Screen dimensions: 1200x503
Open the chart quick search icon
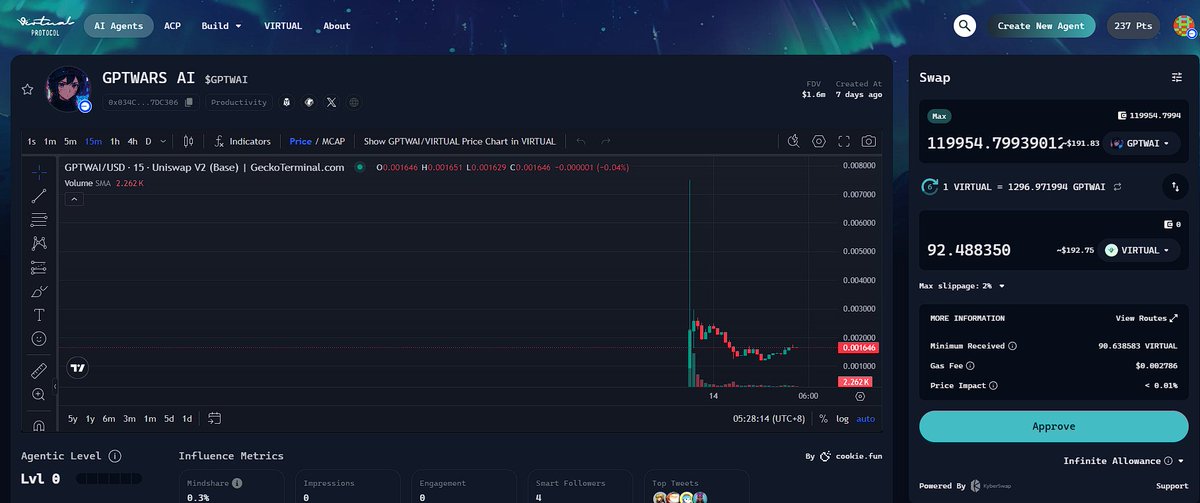click(793, 141)
